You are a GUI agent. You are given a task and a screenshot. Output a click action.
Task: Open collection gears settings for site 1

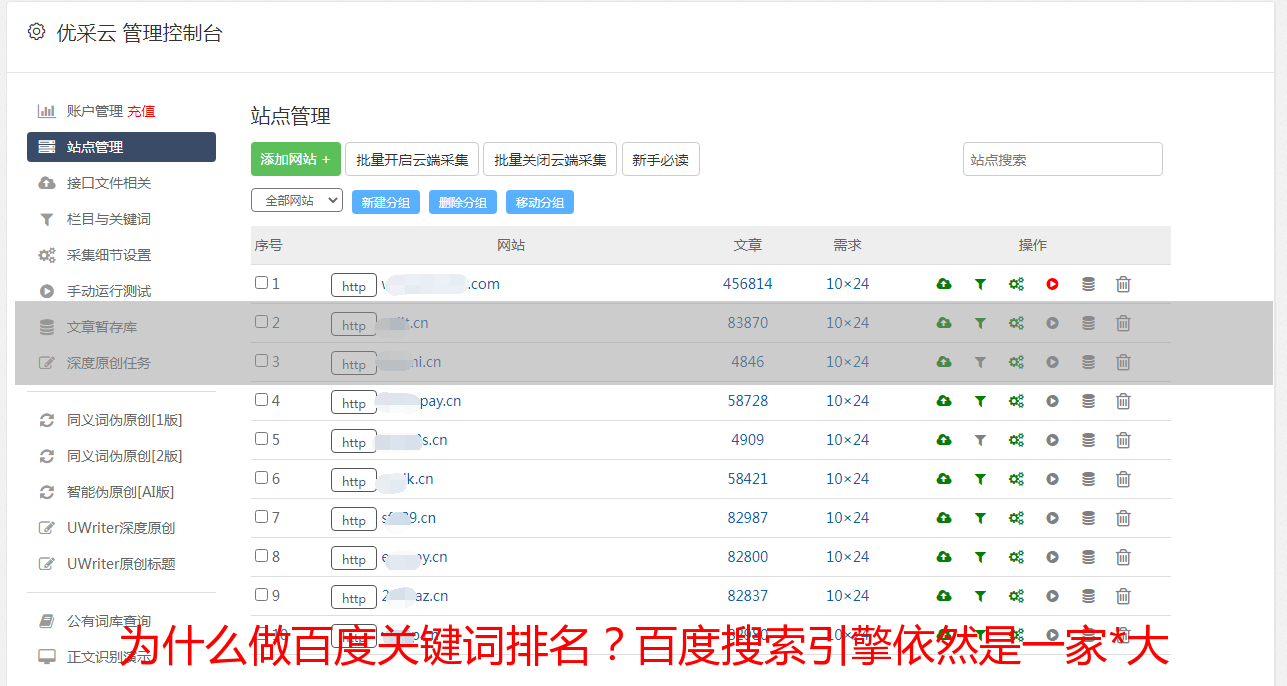click(x=1016, y=284)
